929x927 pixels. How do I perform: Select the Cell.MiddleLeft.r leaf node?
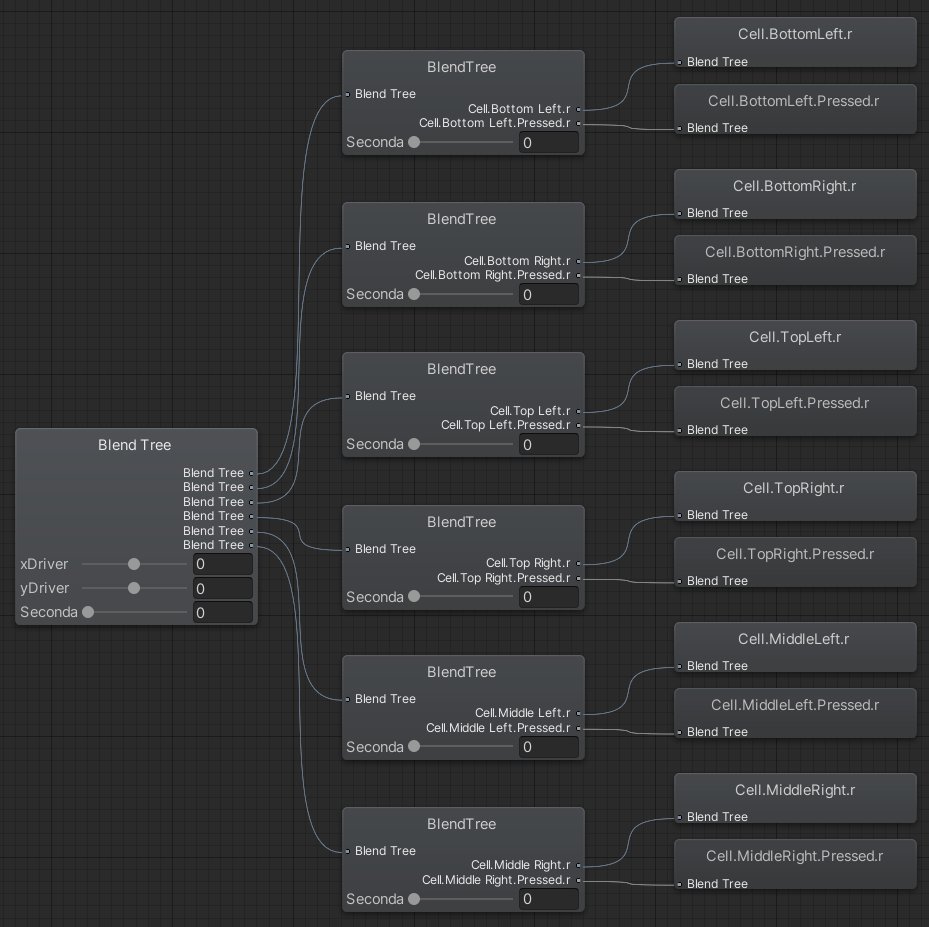coord(795,647)
